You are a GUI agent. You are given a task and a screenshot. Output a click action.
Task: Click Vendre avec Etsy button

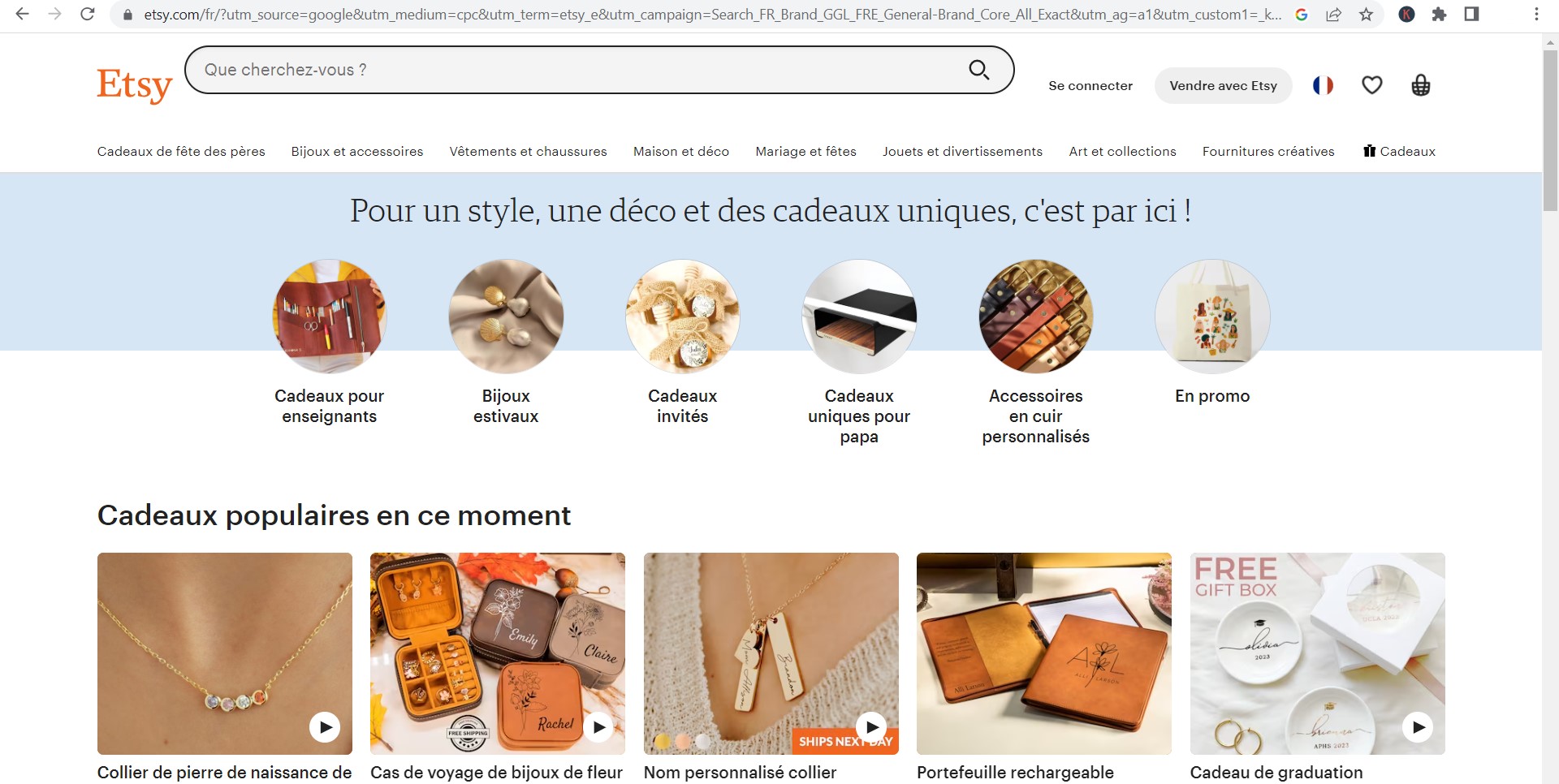1224,86
